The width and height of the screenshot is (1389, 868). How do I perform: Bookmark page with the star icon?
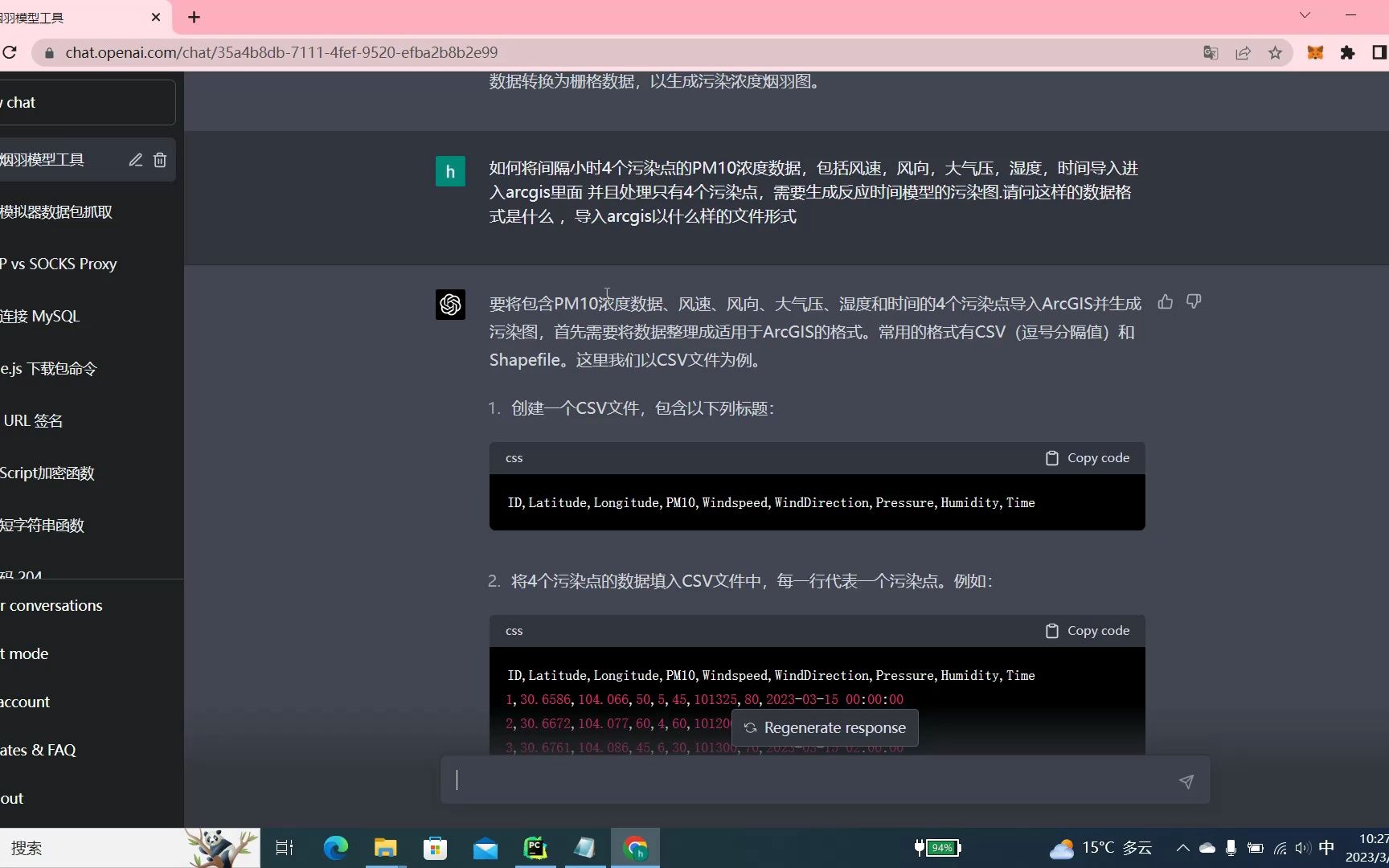point(1275,53)
